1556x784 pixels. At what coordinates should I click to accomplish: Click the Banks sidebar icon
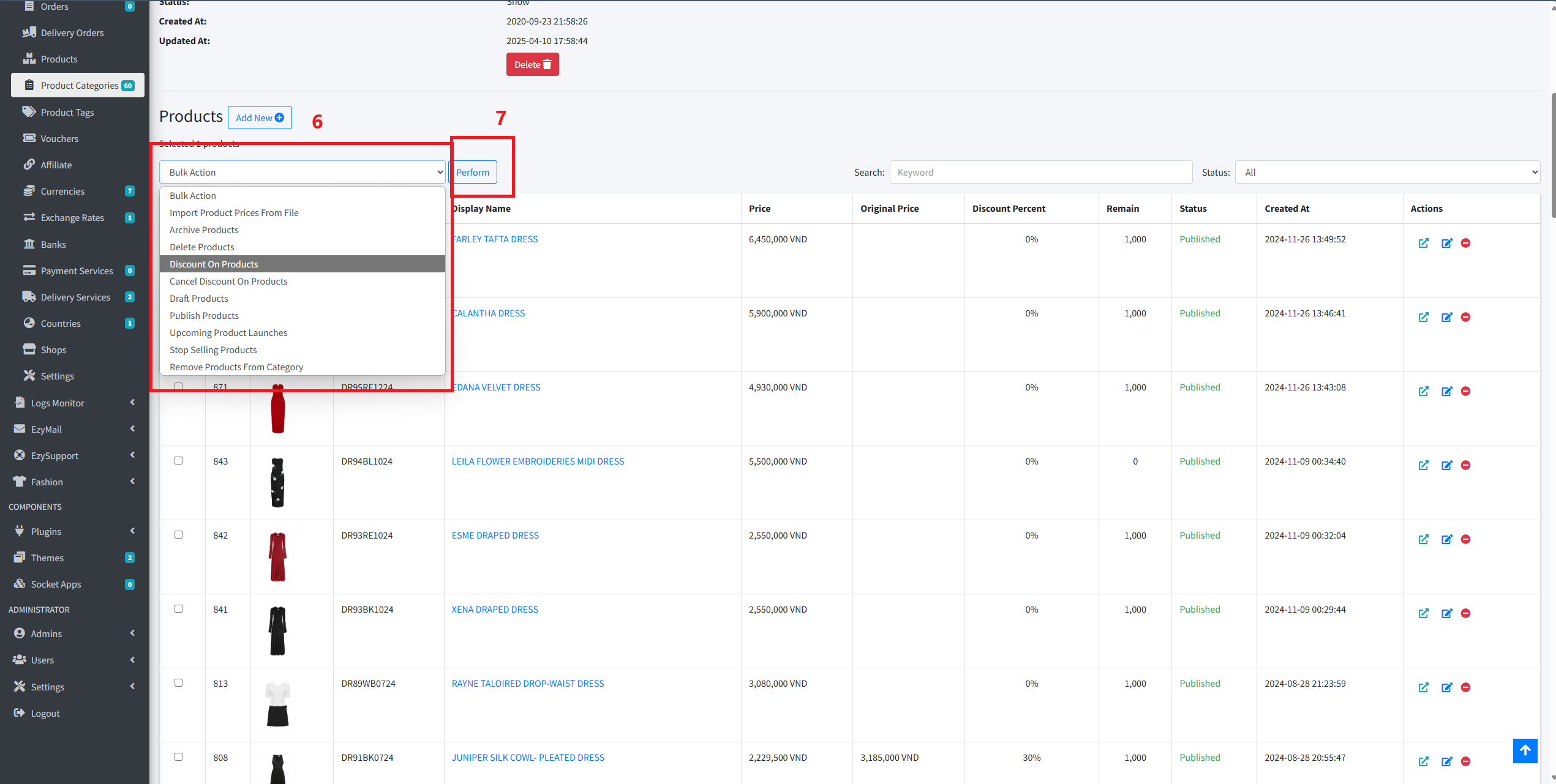coord(29,244)
